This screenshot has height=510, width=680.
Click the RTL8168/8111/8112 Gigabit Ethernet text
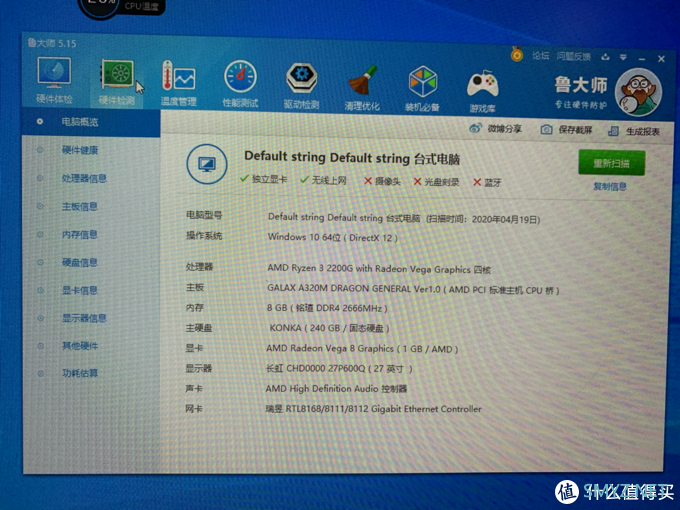pos(373,409)
